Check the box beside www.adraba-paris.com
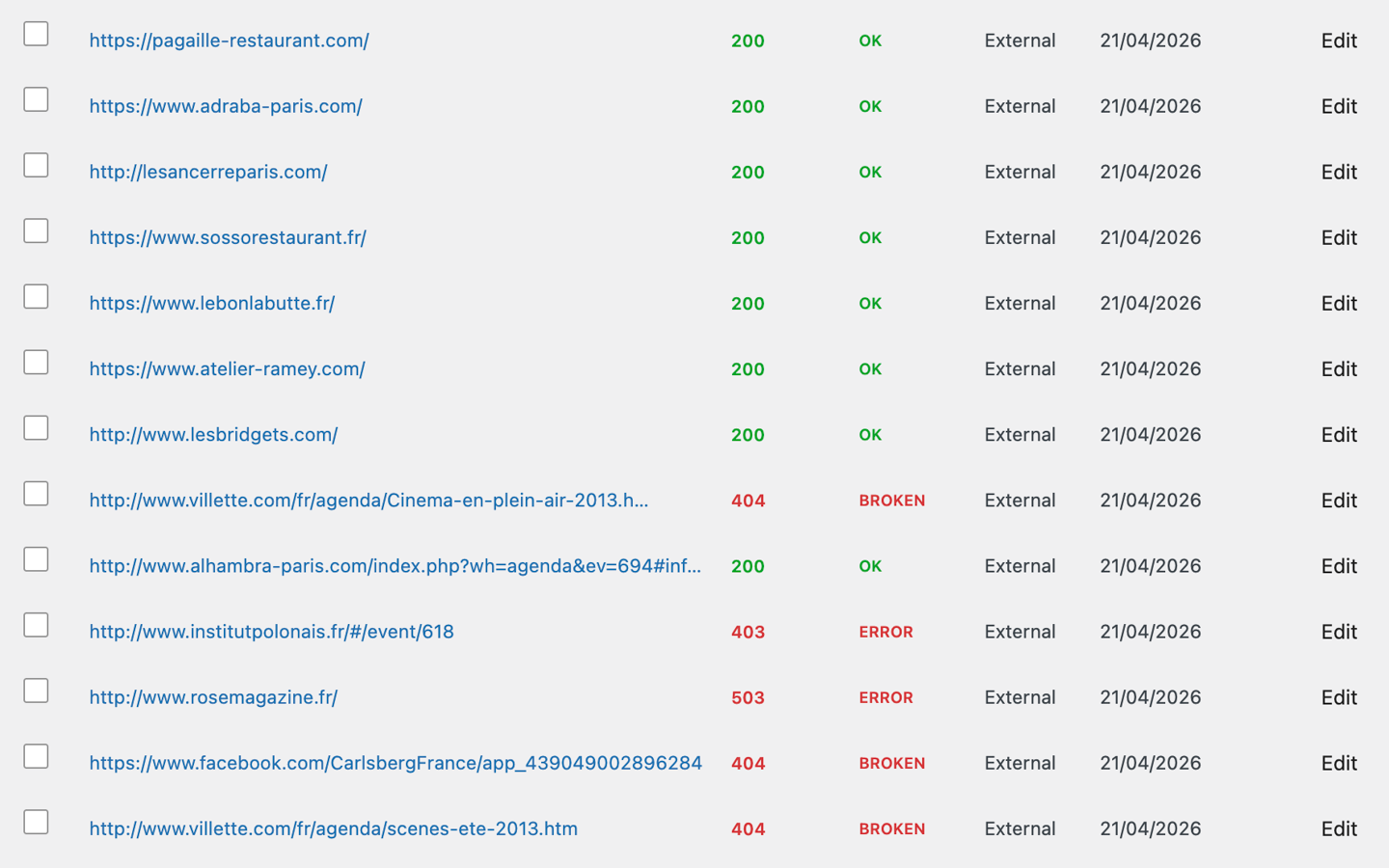Image resolution: width=1389 pixels, height=868 pixels. (x=35, y=98)
